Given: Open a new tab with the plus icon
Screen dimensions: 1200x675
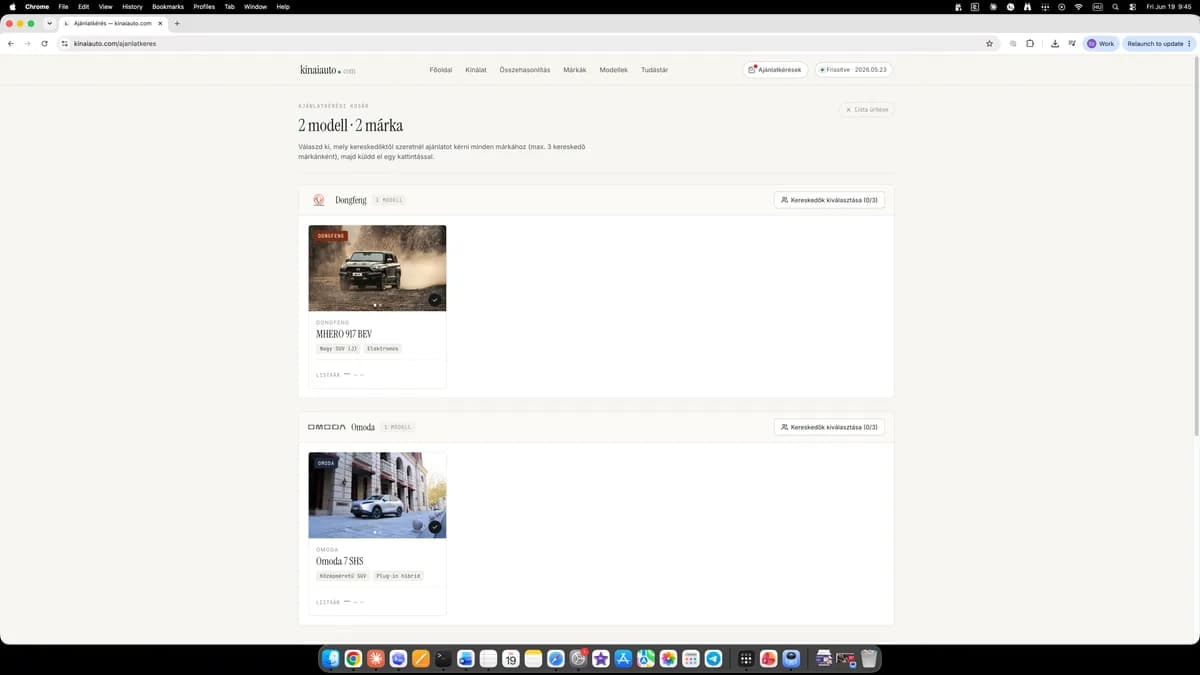Looking at the screenshot, I should point(177,23).
